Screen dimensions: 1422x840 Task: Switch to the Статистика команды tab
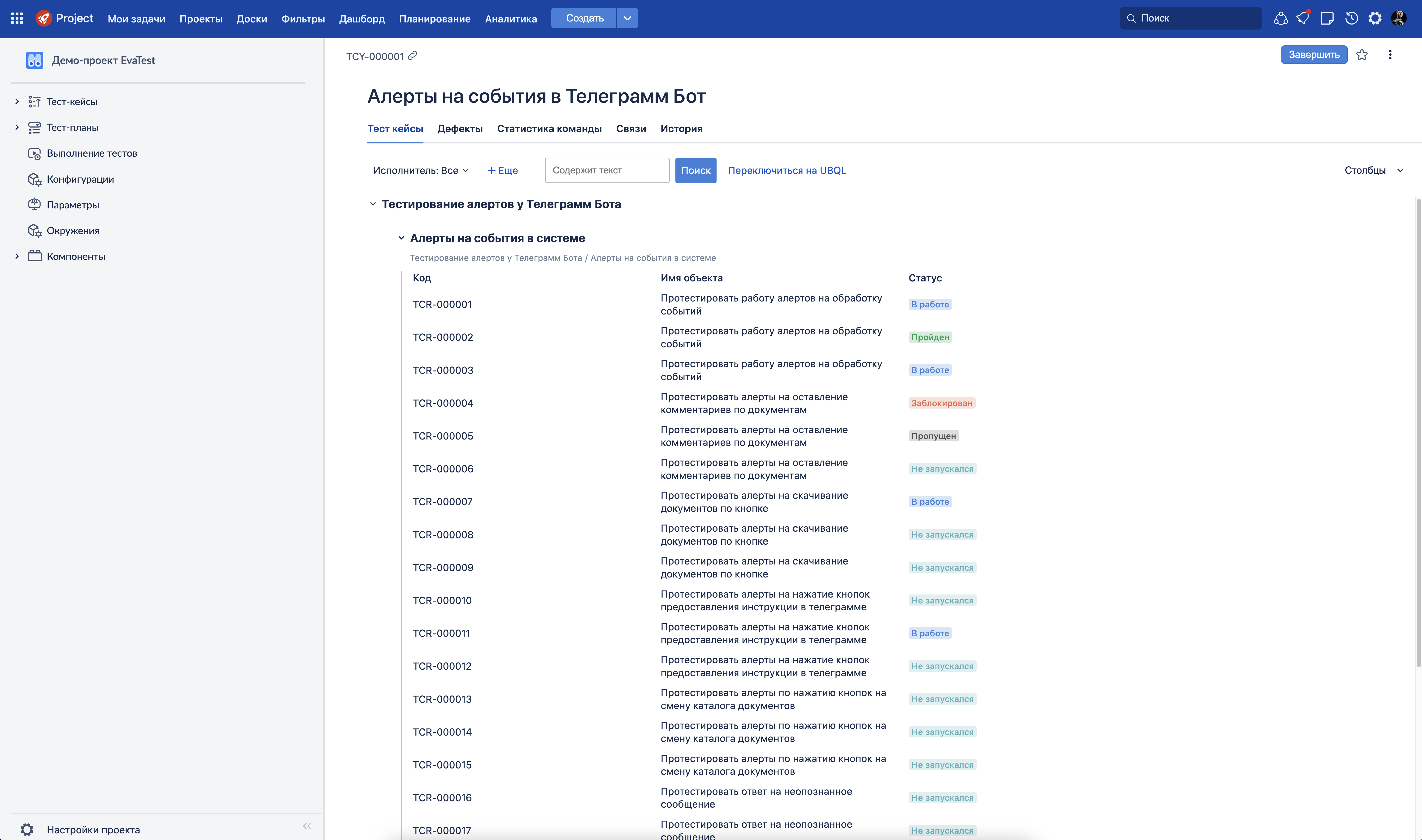pyautogui.click(x=549, y=129)
